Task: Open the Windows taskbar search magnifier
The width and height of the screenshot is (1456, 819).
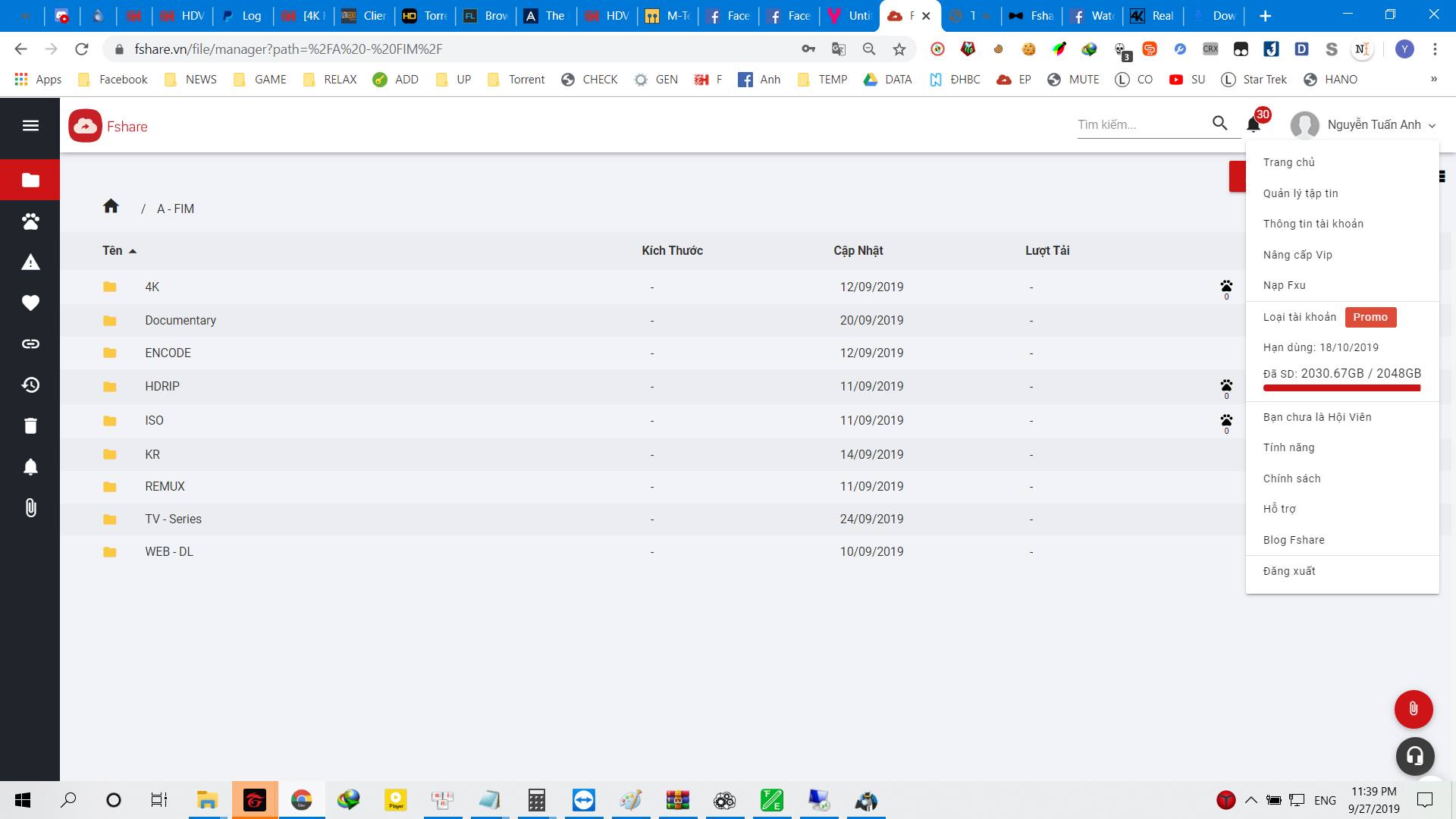Action: tap(68, 800)
